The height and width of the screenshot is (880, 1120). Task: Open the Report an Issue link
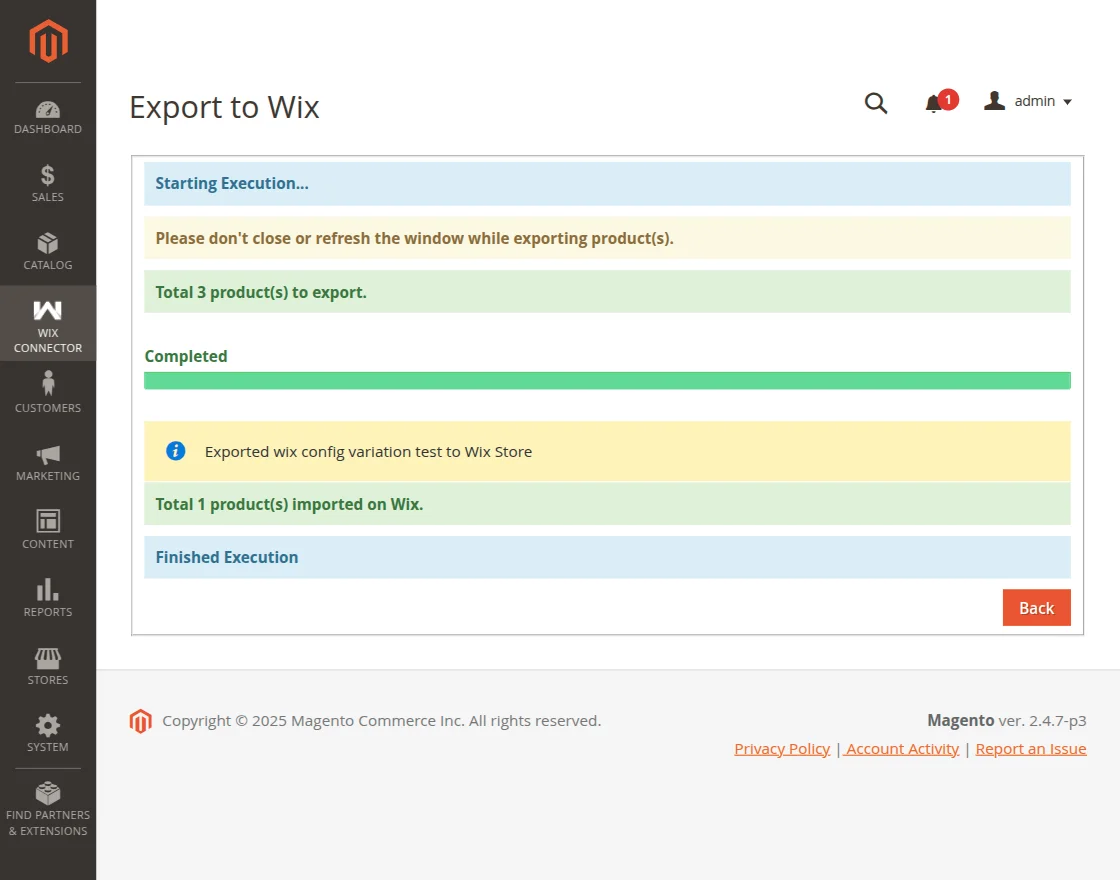click(1030, 748)
